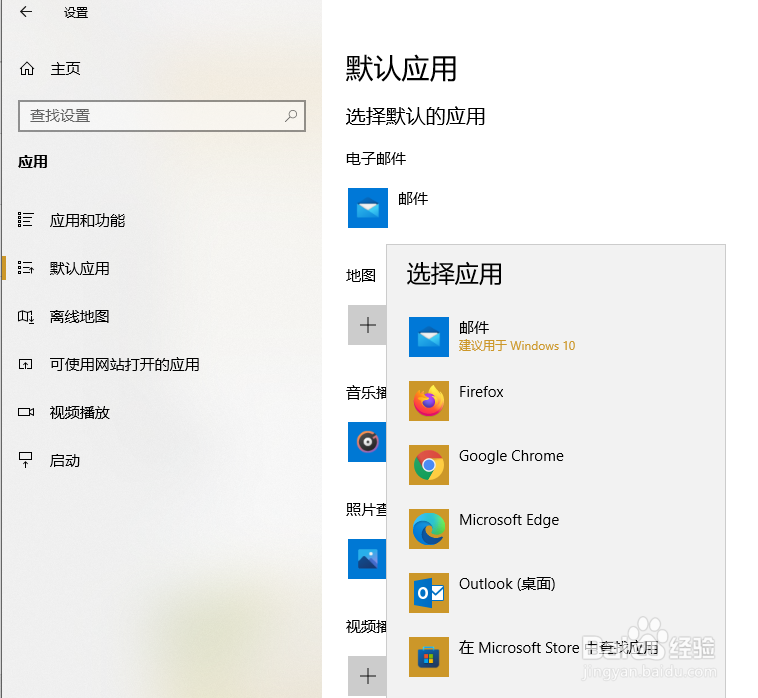
Task: Focus the 查找设置 search field
Action: [x=162, y=116]
